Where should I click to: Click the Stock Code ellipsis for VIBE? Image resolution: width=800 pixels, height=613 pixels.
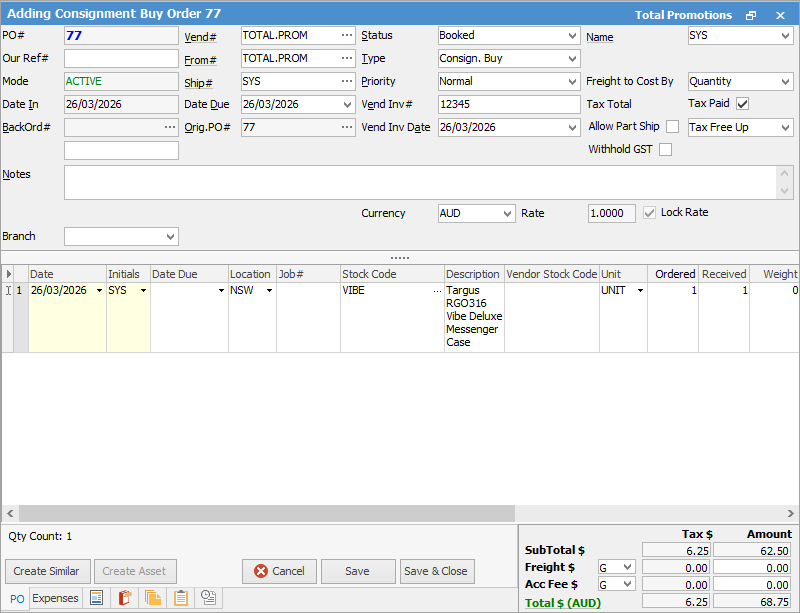[x=436, y=290]
